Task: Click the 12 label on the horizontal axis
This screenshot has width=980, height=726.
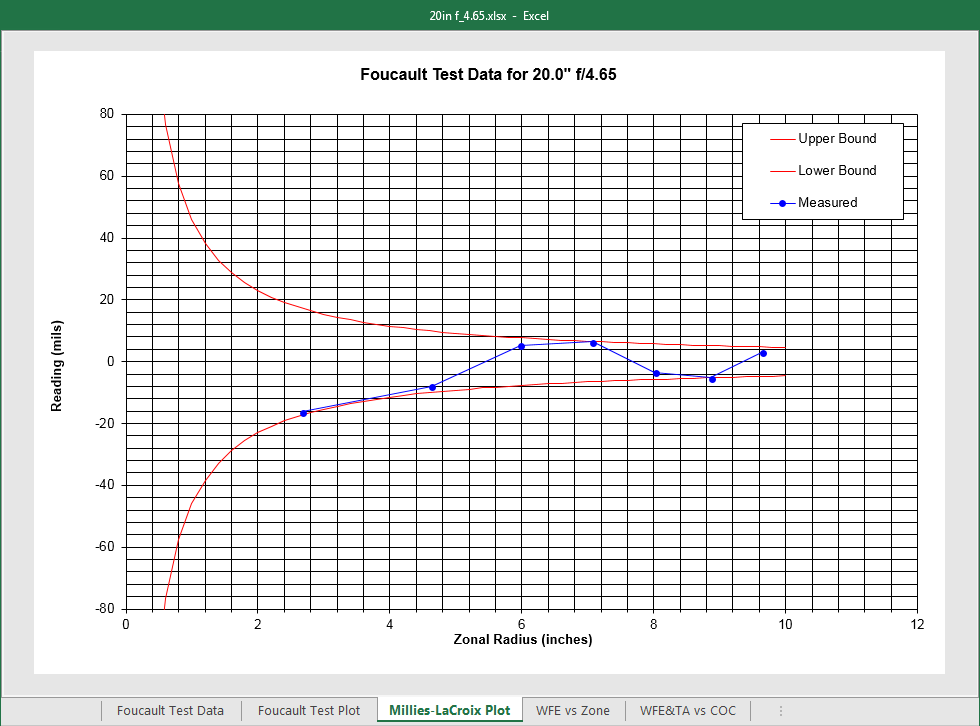Action: [917, 625]
